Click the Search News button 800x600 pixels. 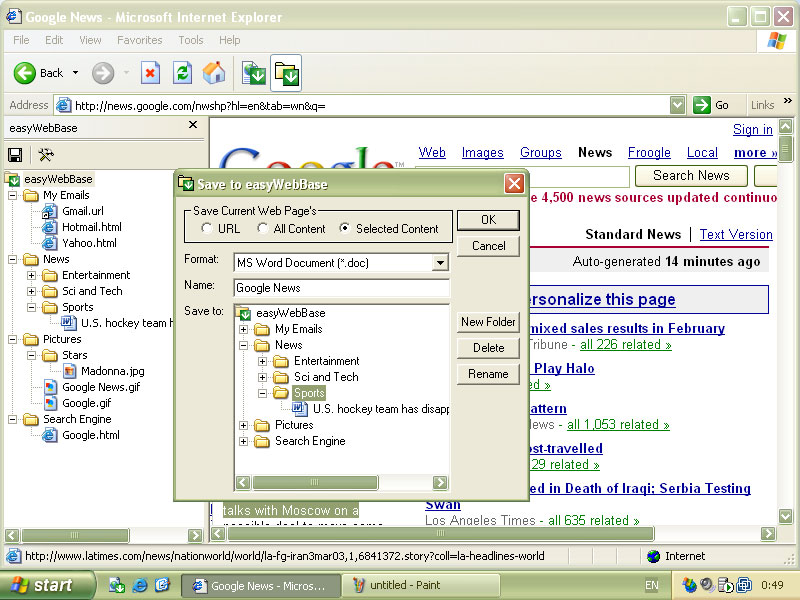(691, 176)
